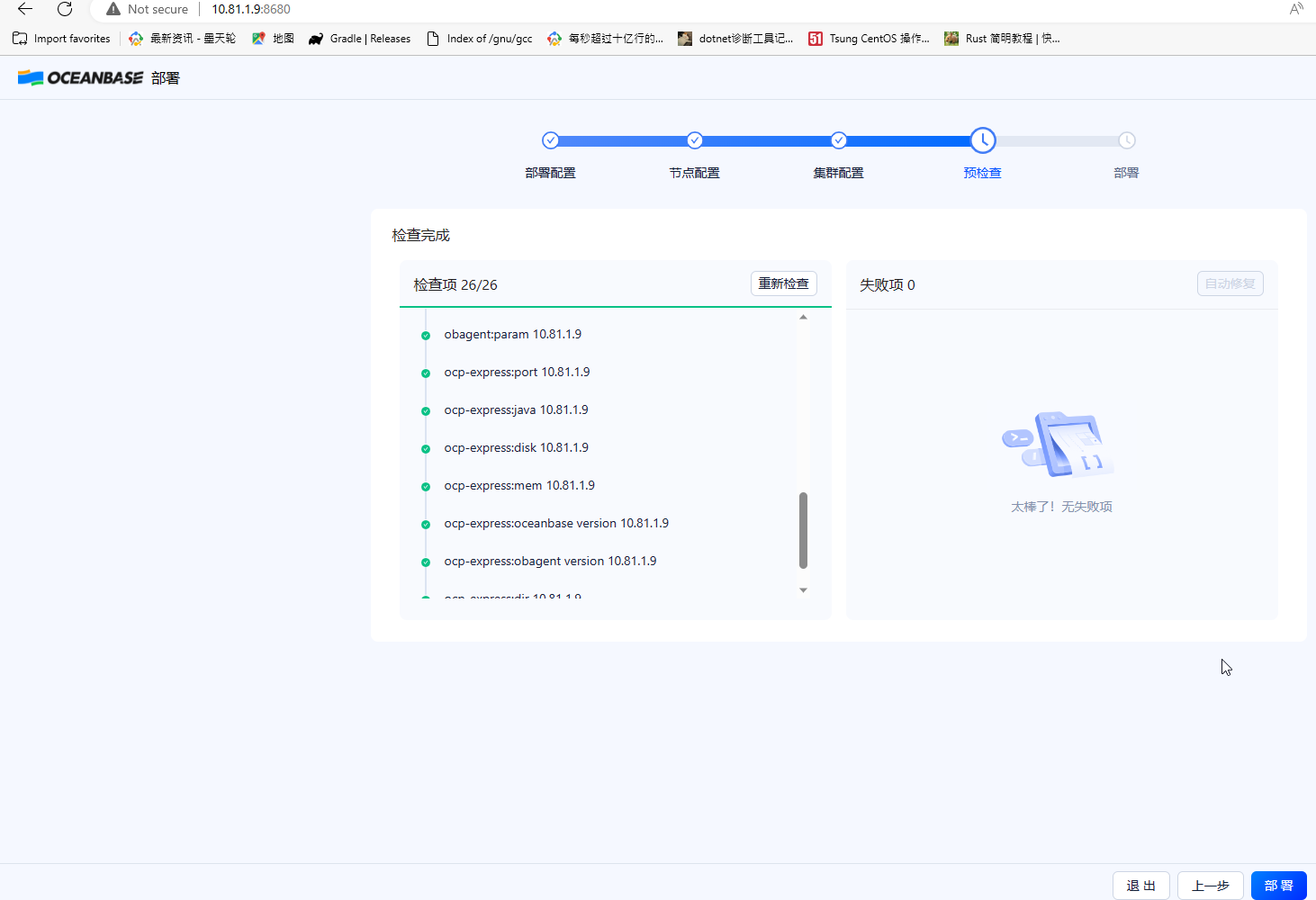
Task: Select the 部署配置 step label
Action: pos(550,172)
